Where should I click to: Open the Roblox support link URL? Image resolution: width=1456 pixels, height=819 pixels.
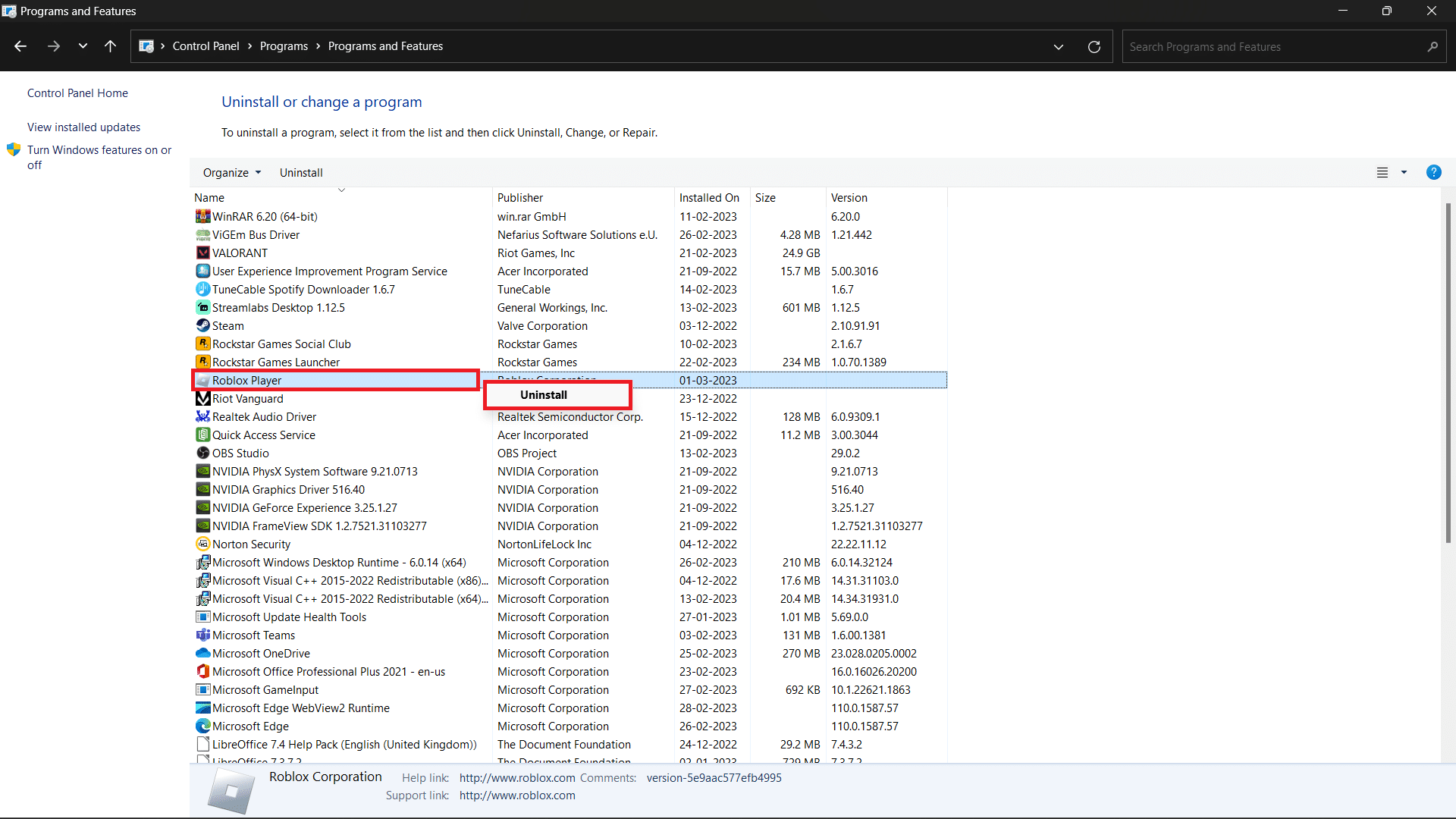(517, 795)
